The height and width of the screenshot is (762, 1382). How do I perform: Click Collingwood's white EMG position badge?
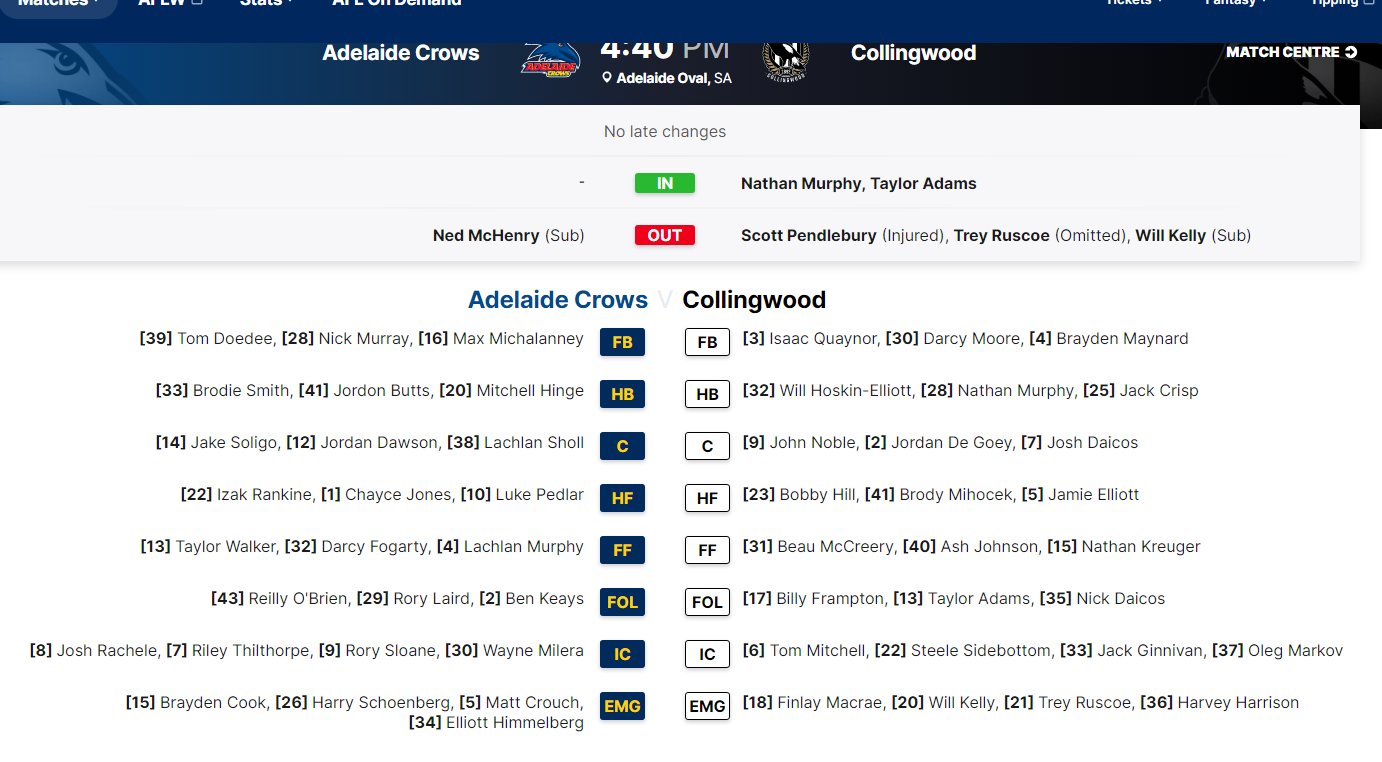tap(707, 706)
